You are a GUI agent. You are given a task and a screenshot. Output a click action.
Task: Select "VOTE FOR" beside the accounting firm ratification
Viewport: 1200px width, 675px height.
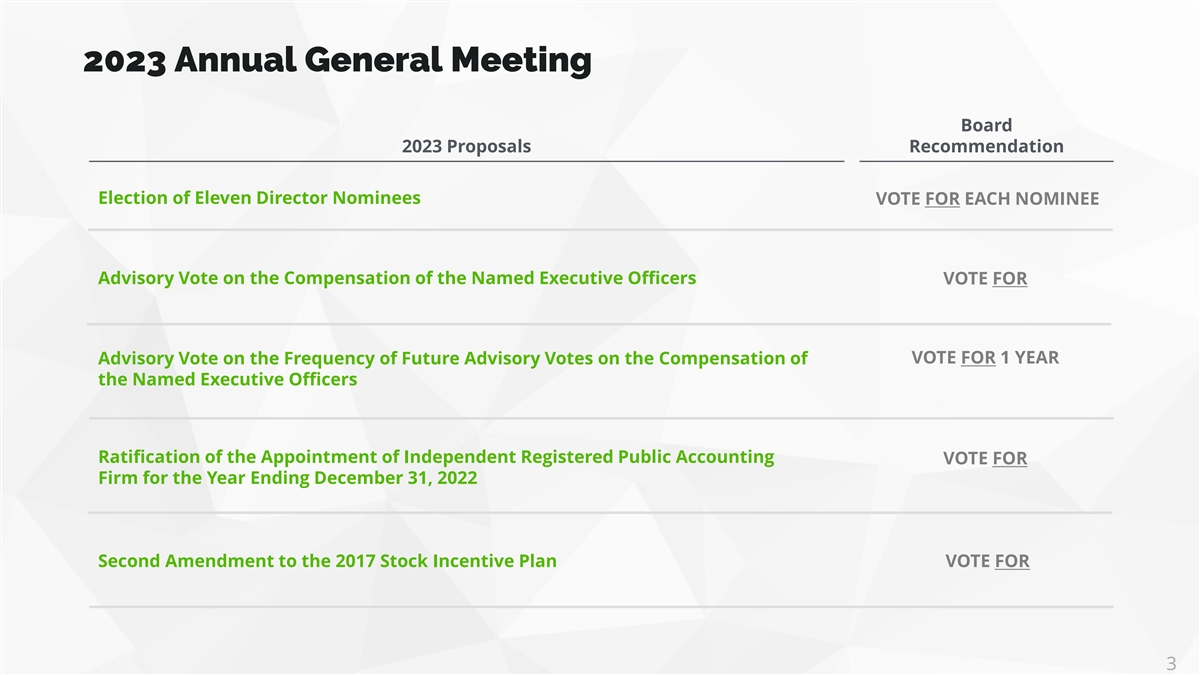tap(985, 458)
